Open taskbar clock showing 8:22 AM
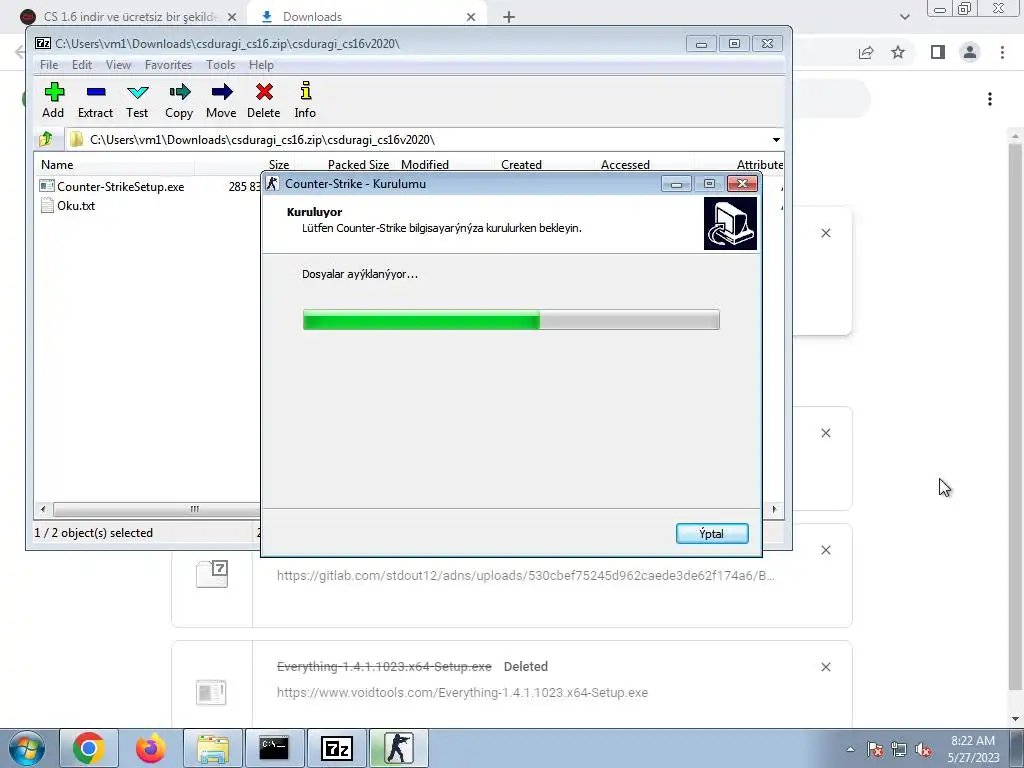 click(973, 749)
